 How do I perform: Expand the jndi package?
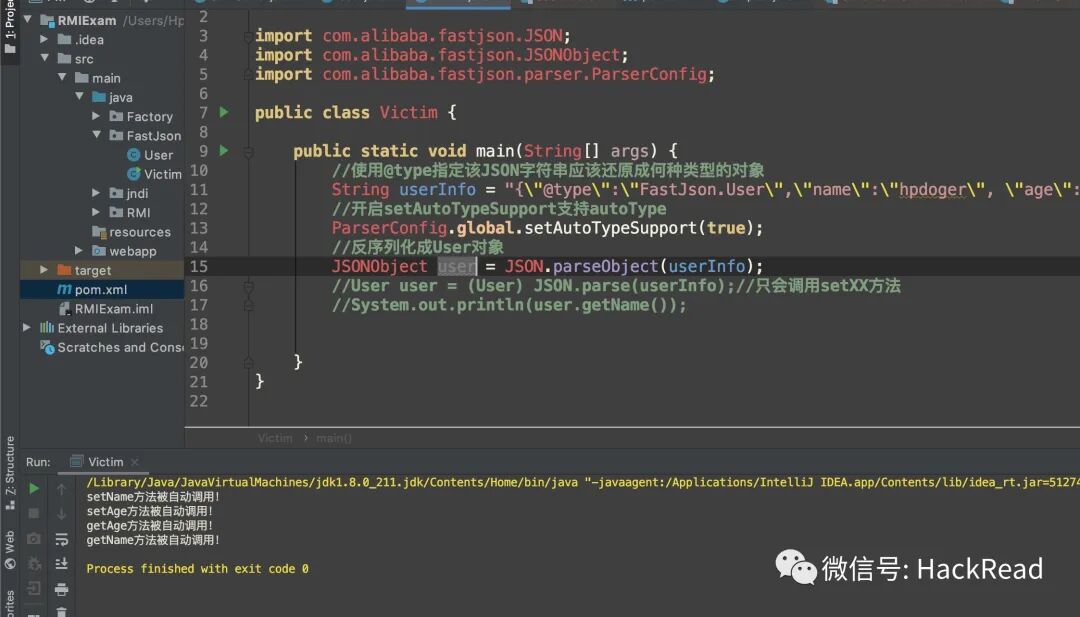click(x=96, y=193)
